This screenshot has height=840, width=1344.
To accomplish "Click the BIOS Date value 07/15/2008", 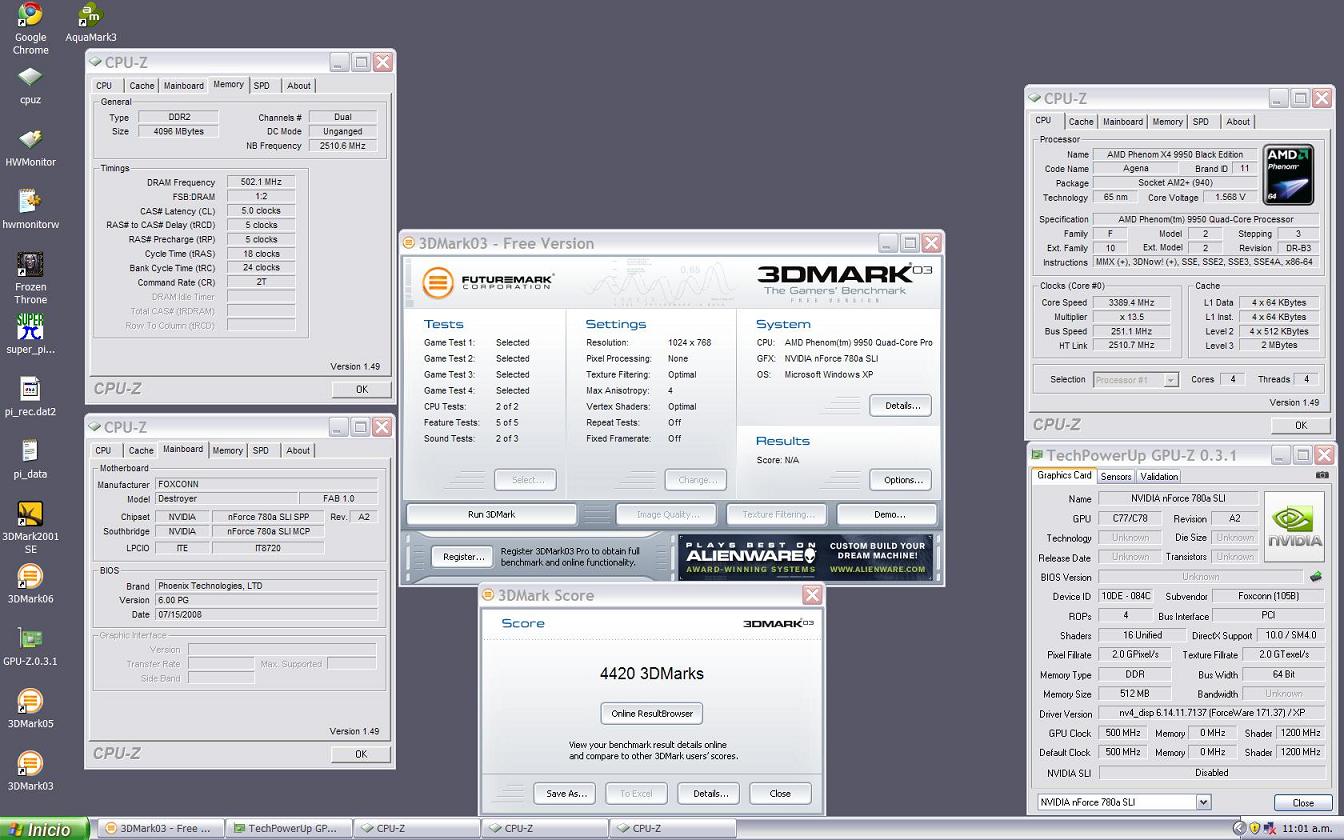I will click(266, 615).
